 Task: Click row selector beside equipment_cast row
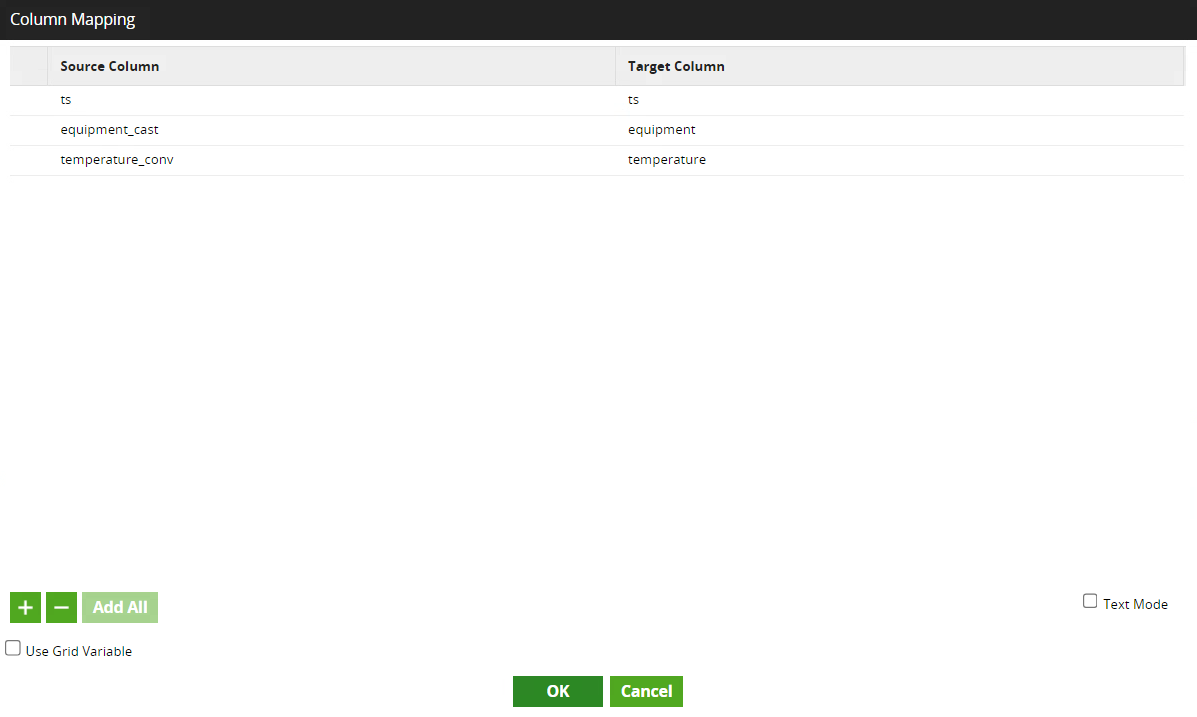pyautogui.click(x=28, y=130)
